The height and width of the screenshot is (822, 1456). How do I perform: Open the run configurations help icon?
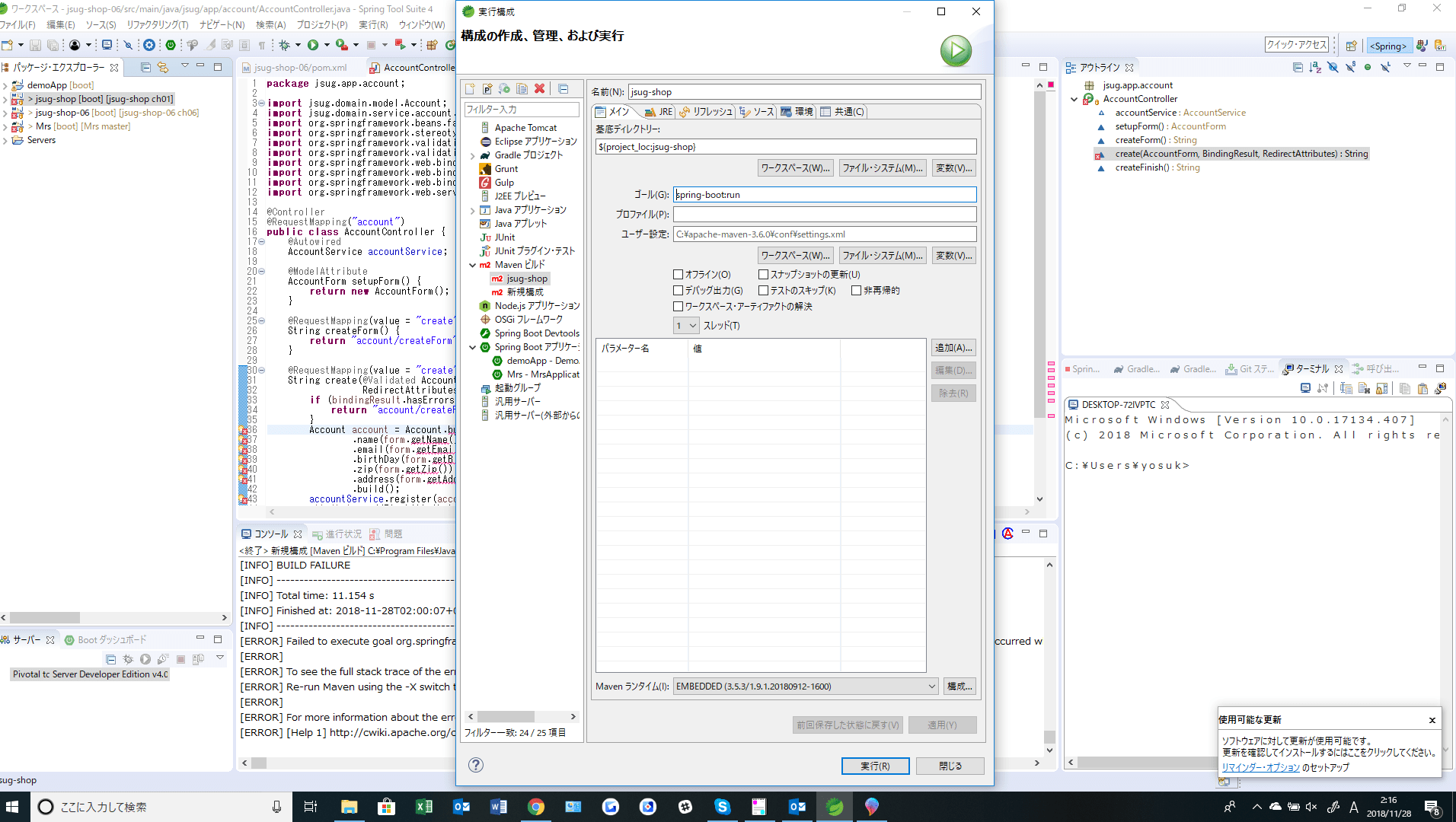[476, 765]
